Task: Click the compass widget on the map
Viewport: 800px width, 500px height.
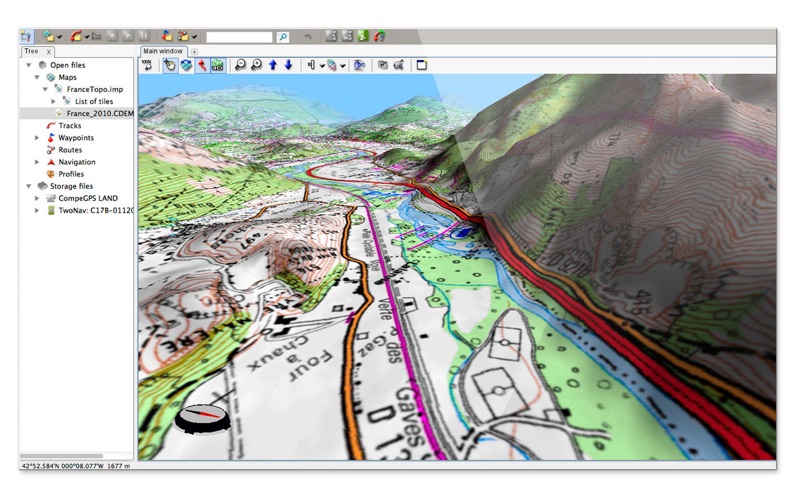Action: click(x=203, y=418)
